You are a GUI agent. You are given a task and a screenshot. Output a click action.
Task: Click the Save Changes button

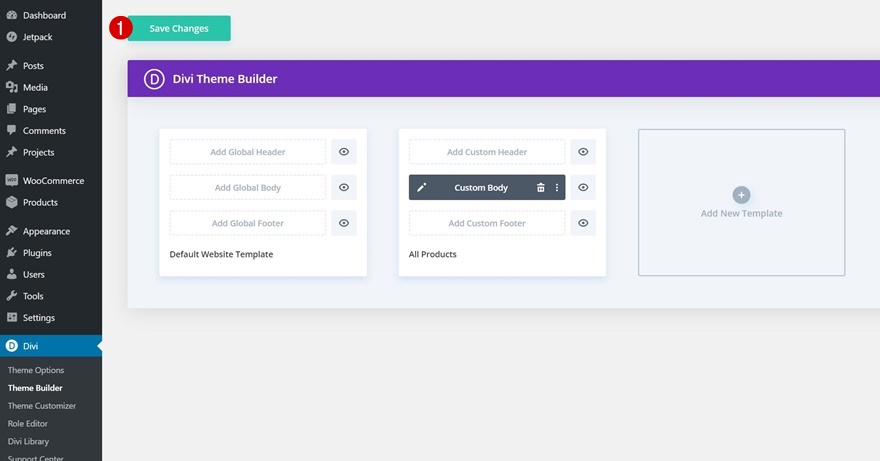179,29
